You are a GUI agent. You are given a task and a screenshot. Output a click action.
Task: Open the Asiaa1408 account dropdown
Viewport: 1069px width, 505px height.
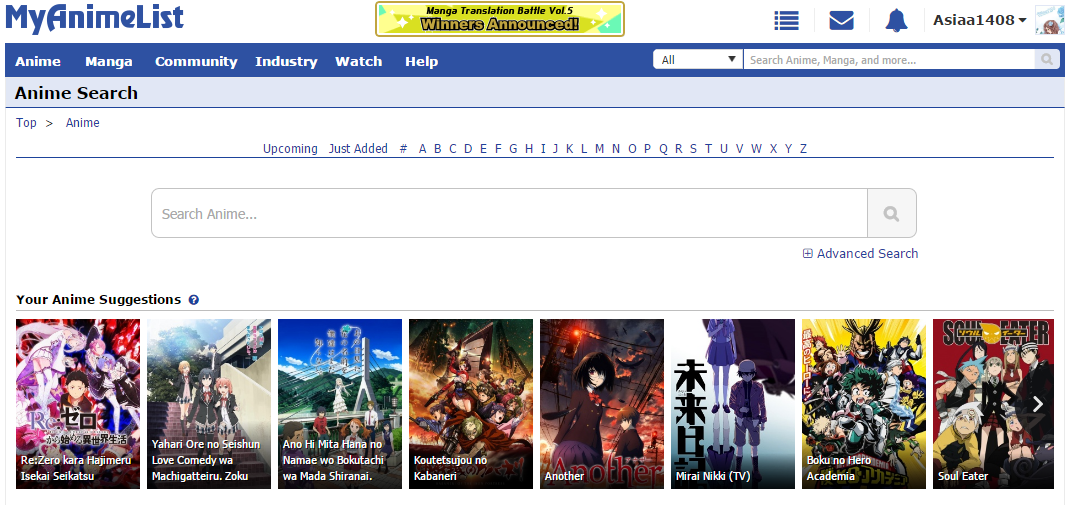click(980, 20)
